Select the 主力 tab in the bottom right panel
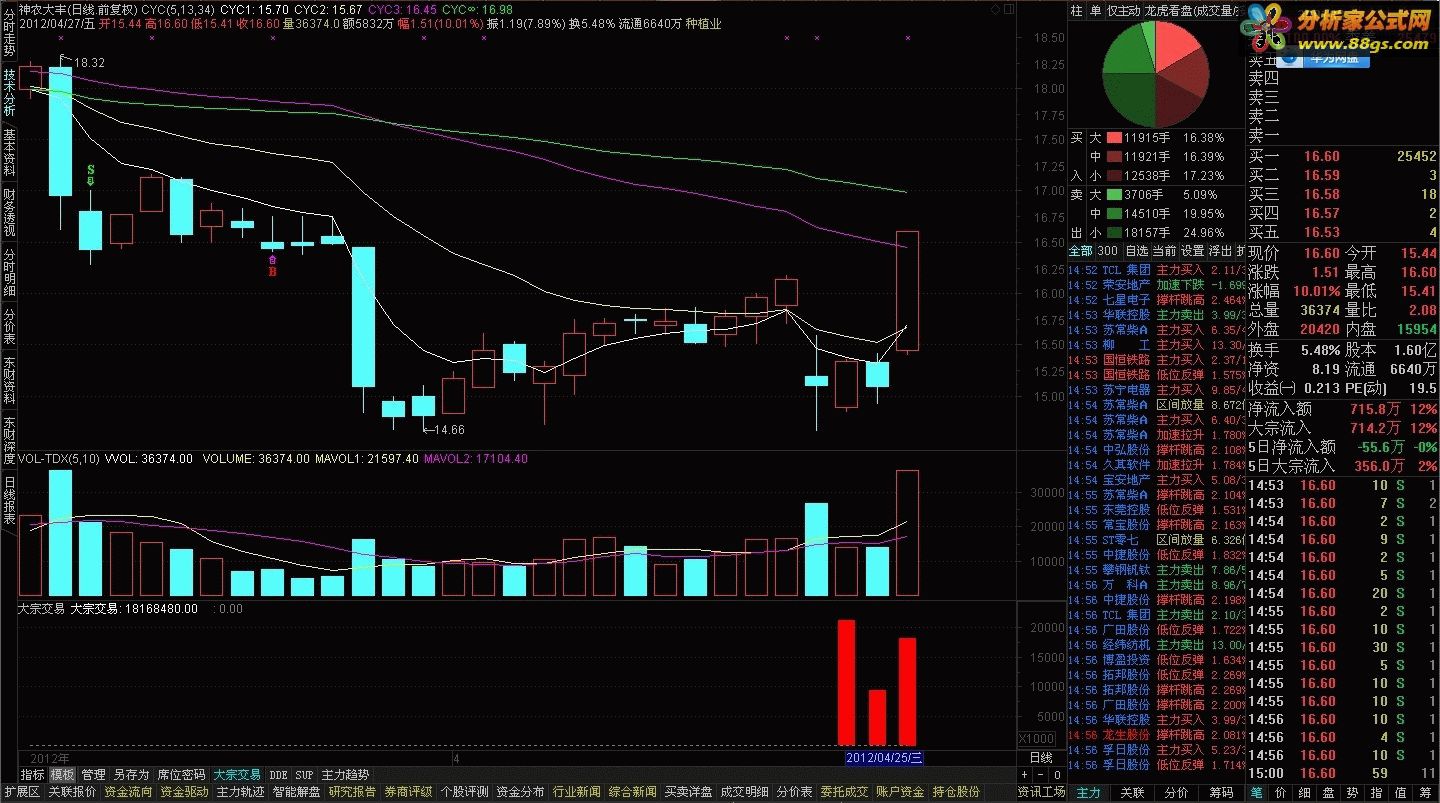This screenshot has width=1440, height=803. pos(1088,792)
